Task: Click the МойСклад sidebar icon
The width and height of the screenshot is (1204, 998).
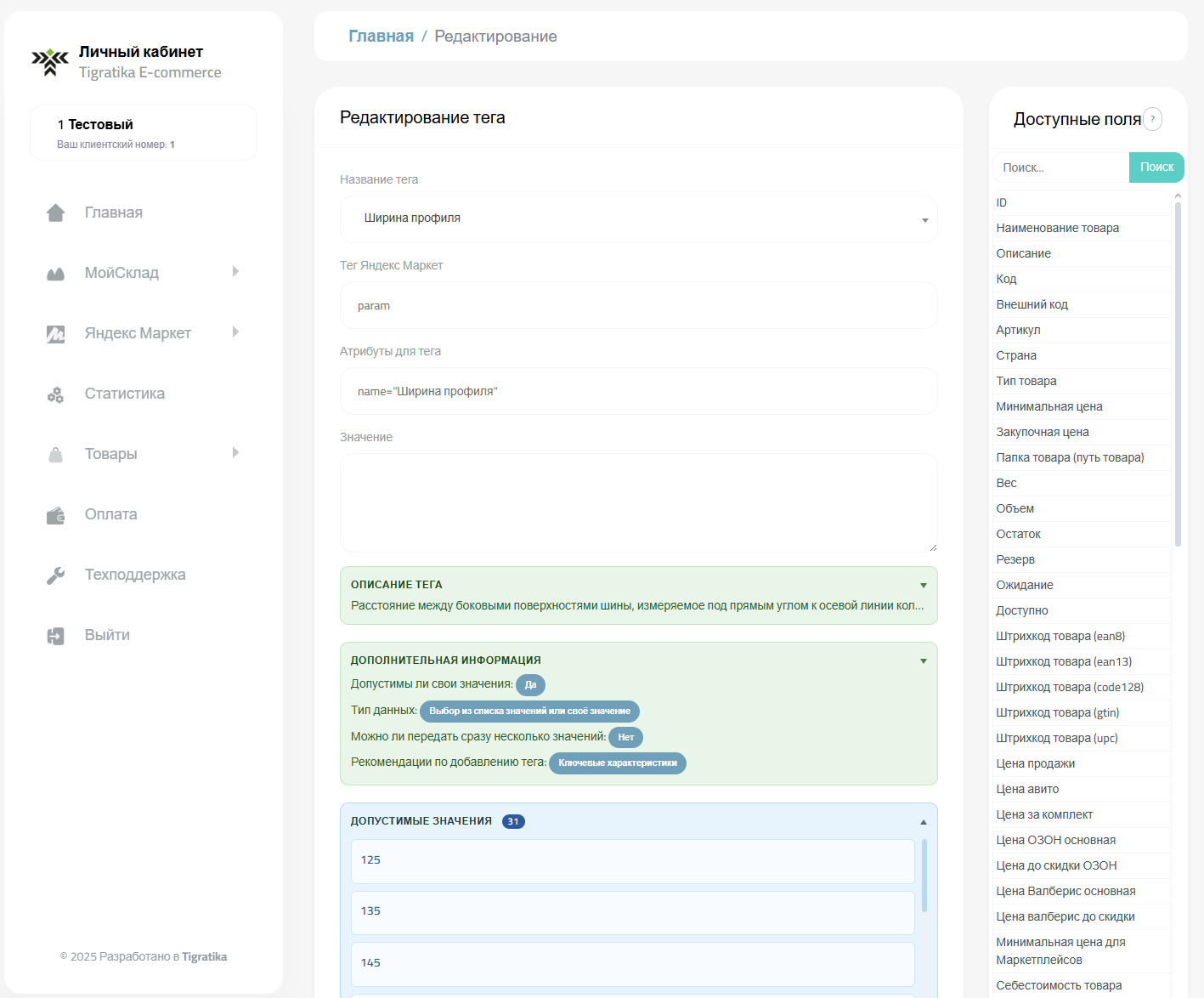Action: coord(55,274)
